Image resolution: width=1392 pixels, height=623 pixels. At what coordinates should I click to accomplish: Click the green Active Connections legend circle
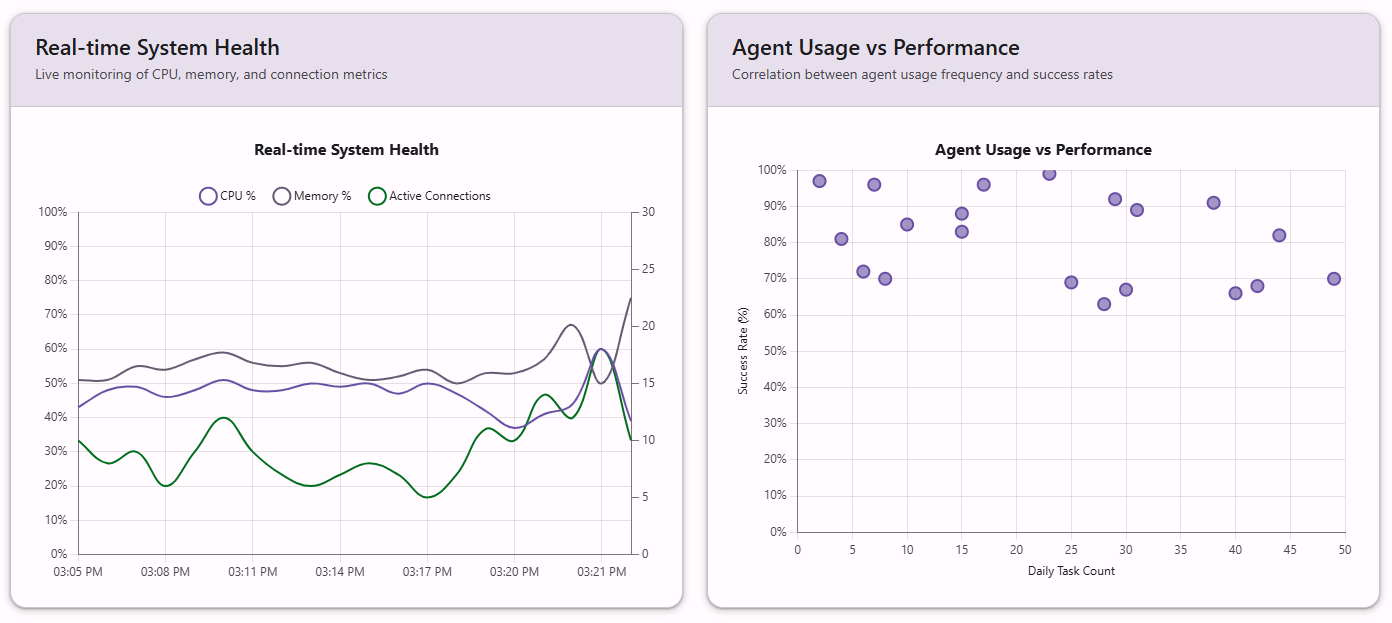pos(378,196)
